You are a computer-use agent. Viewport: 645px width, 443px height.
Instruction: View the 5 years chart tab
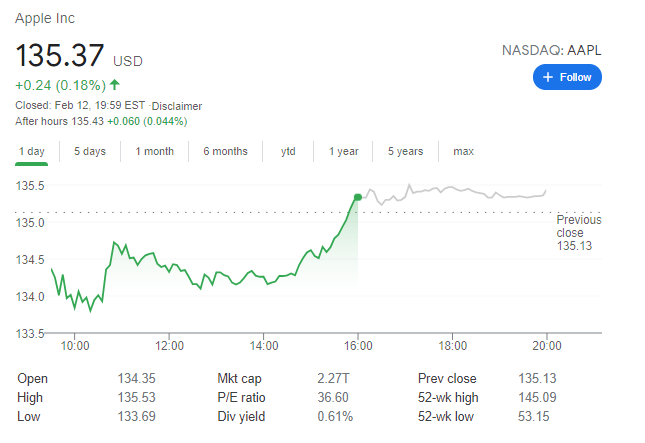[x=405, y=151]
